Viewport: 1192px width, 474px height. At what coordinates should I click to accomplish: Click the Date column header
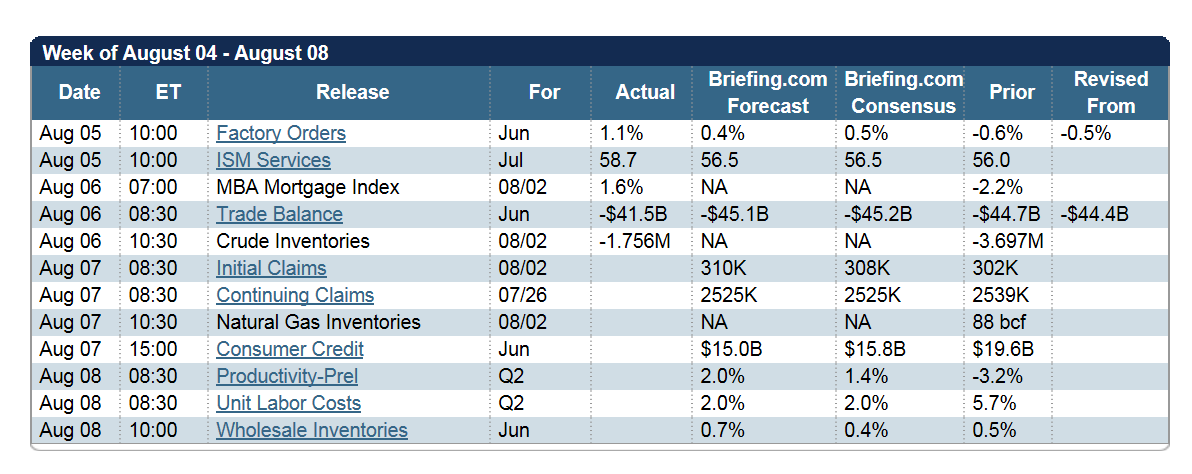(79, 92)
